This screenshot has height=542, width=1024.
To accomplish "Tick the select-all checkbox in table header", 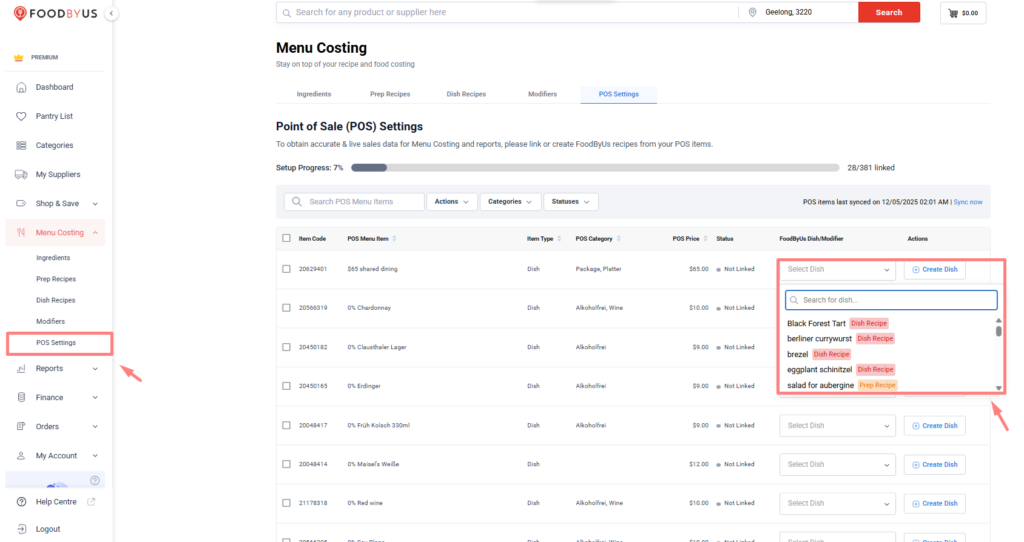I will point(286,238).
